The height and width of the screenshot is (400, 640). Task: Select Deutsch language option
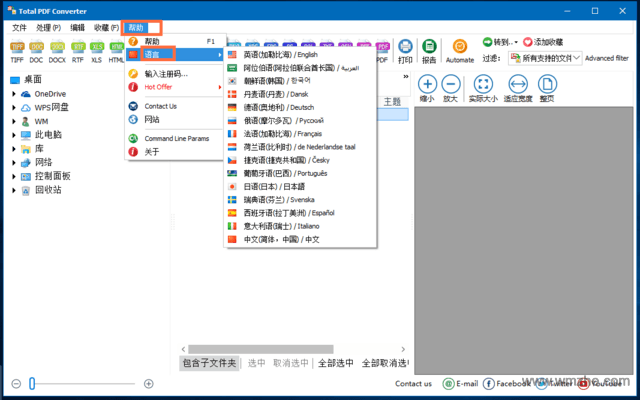pos(300,107)
